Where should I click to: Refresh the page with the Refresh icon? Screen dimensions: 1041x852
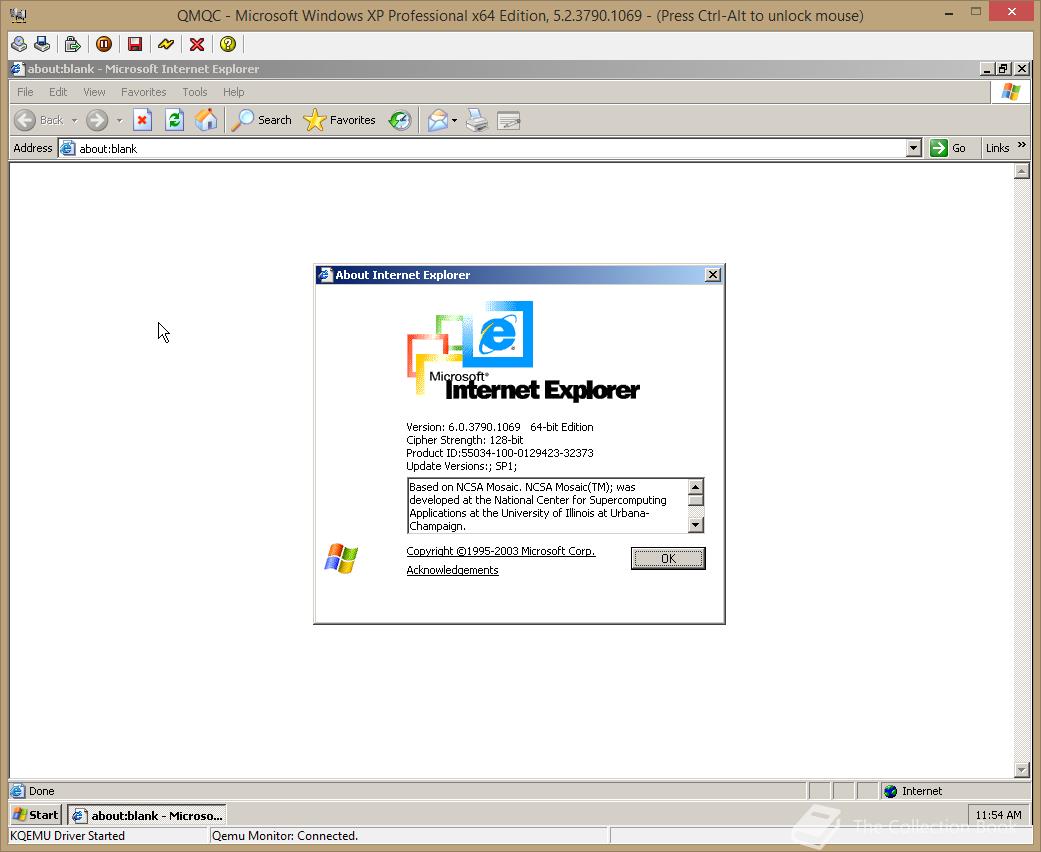tap(172, 120)
